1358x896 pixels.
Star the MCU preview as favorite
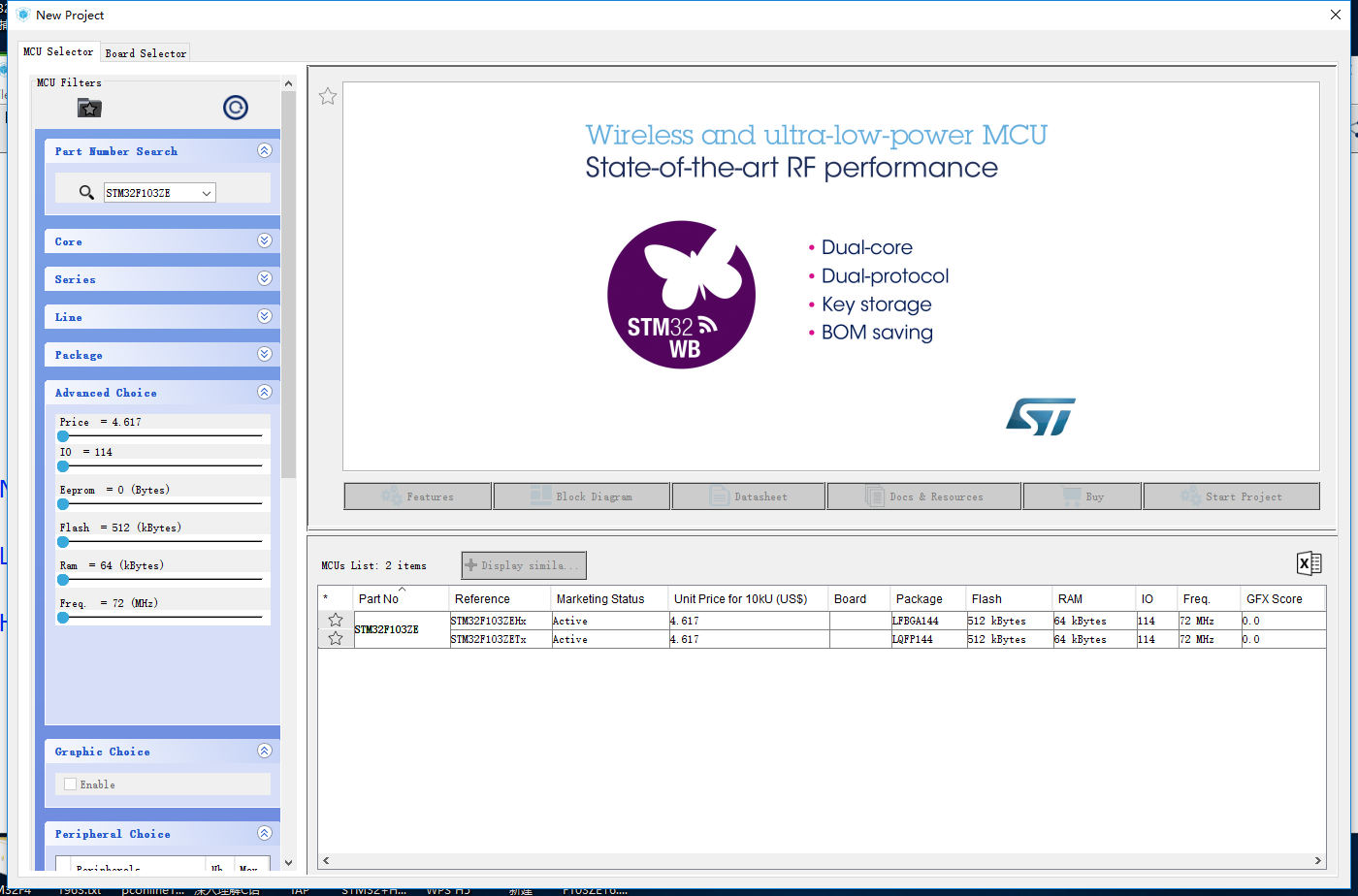328,96
